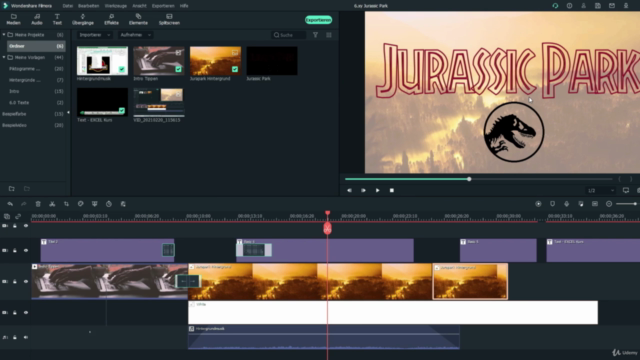Hide the White clip track
The image size is (640, 360).
[x=26, y=313]
